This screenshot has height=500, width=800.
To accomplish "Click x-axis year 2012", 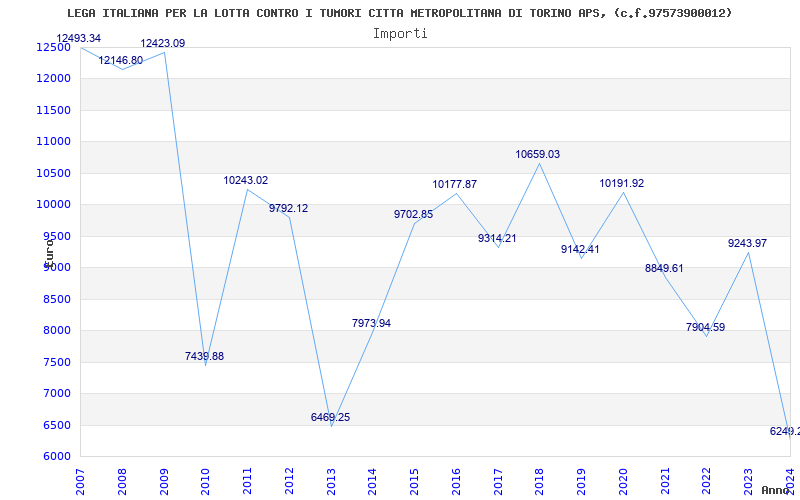I will pos(289,482).
